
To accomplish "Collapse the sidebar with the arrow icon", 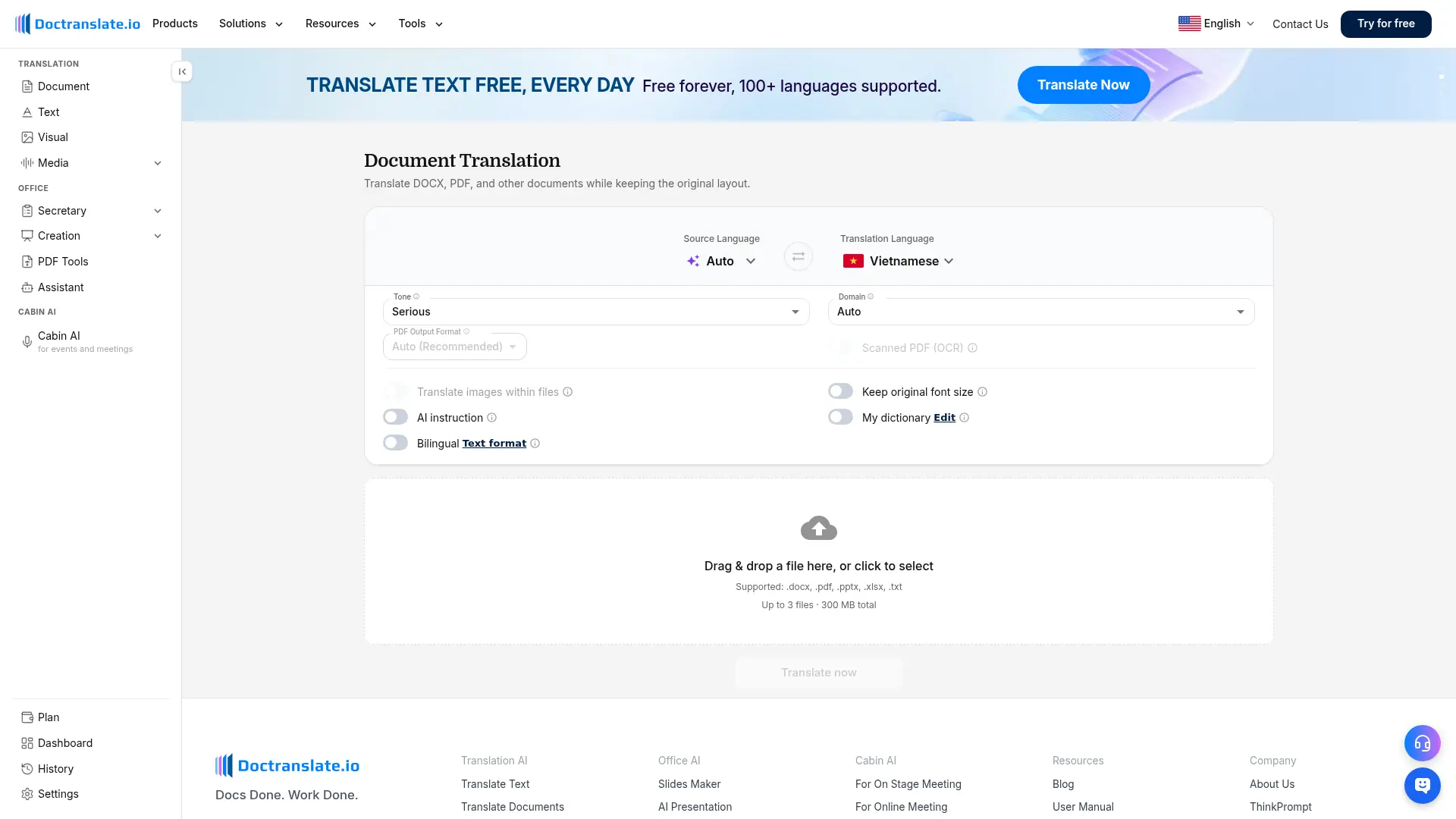I will [182, 71].
